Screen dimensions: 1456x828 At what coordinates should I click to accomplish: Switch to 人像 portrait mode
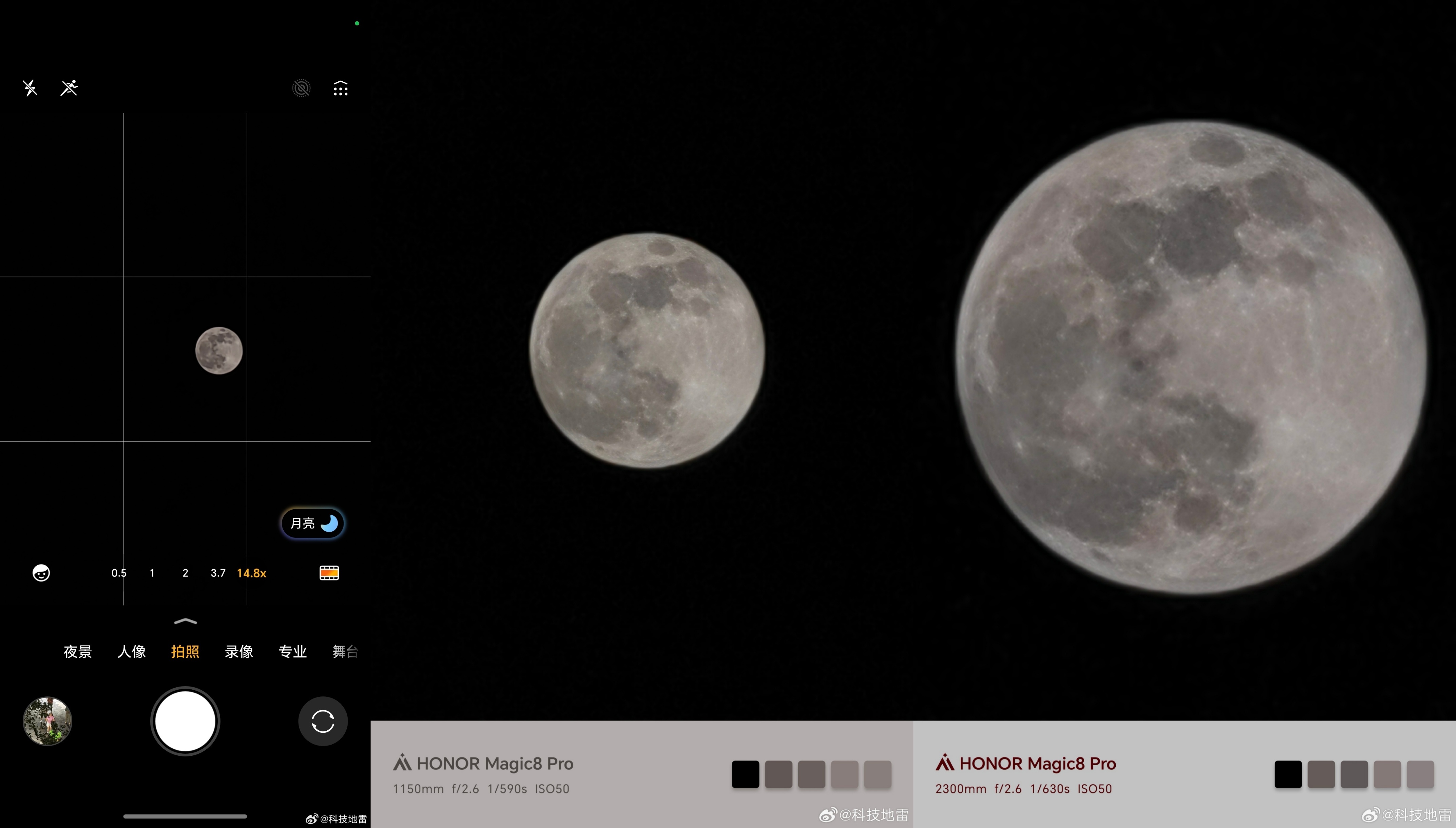pyautogui.click(x=131, y=651)
